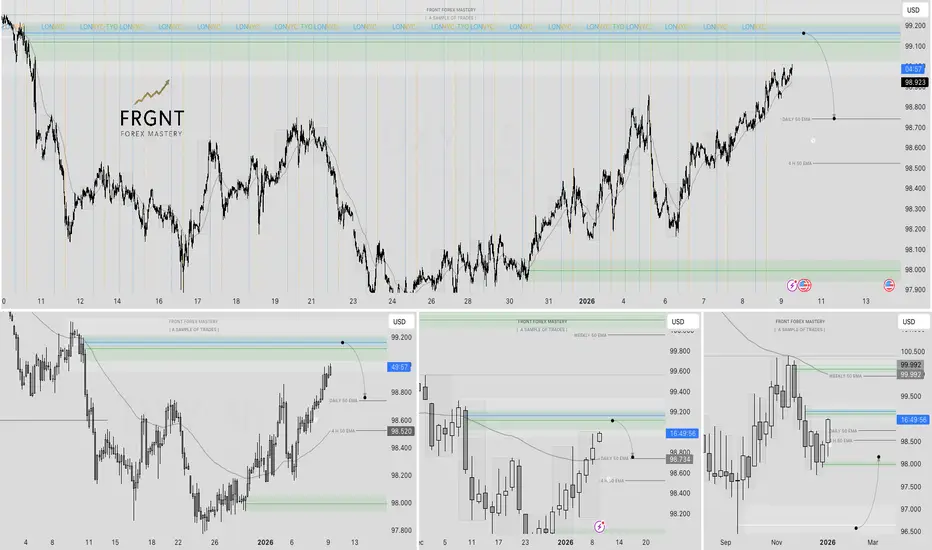Click the blue 04:57 countdown label on the top chart
Viewport: 932px width, 550px height.
pos(913,69)
